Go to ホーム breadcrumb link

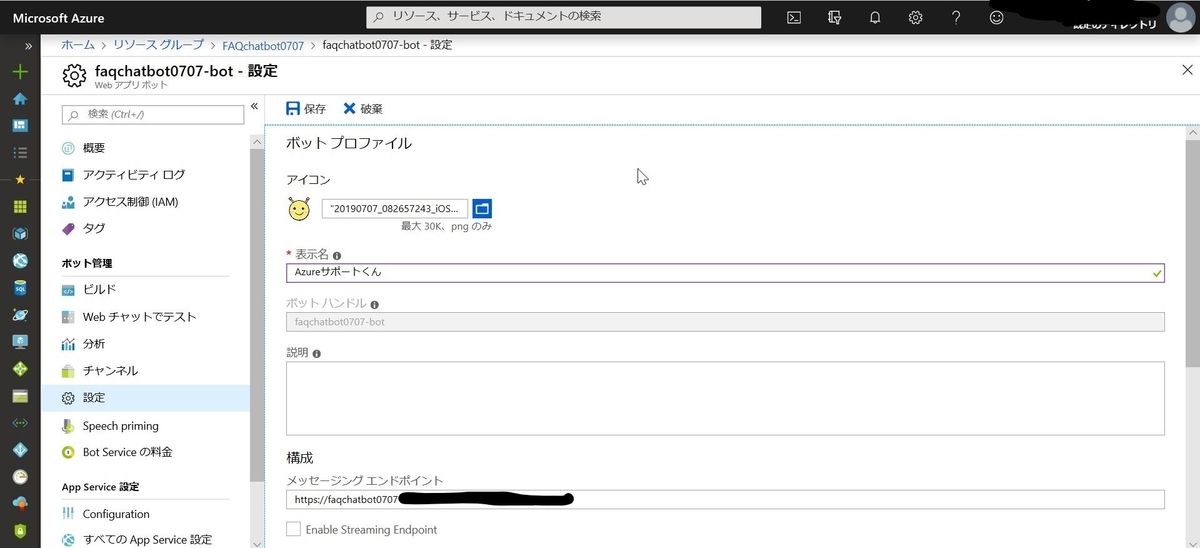pos(78,45)
